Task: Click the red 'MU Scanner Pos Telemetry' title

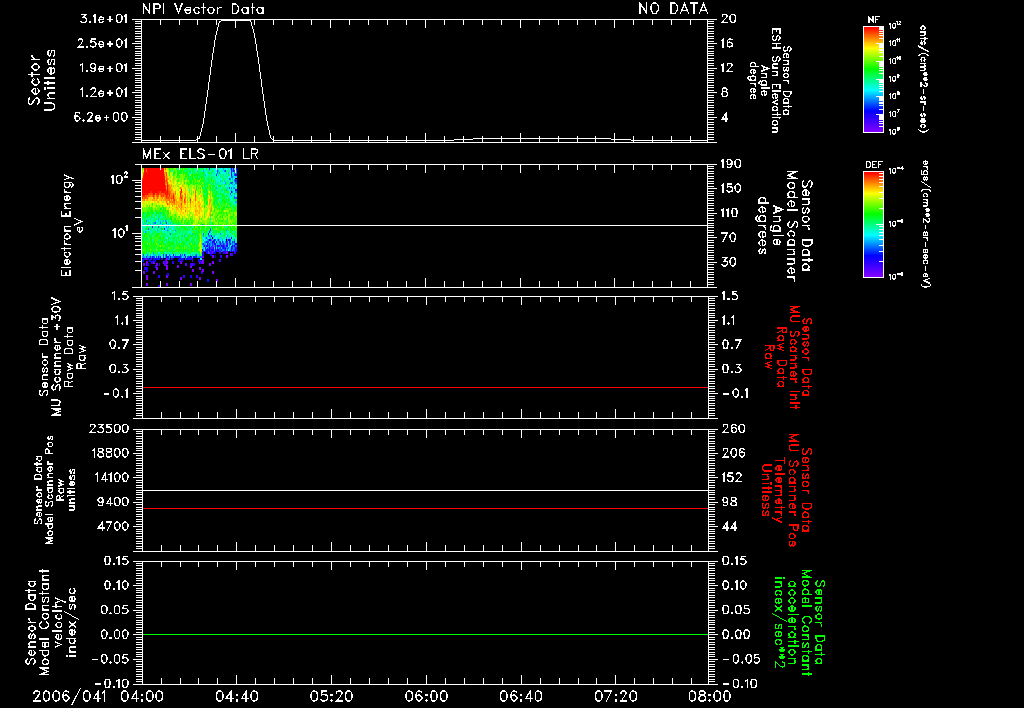Action: coord(788,490)
